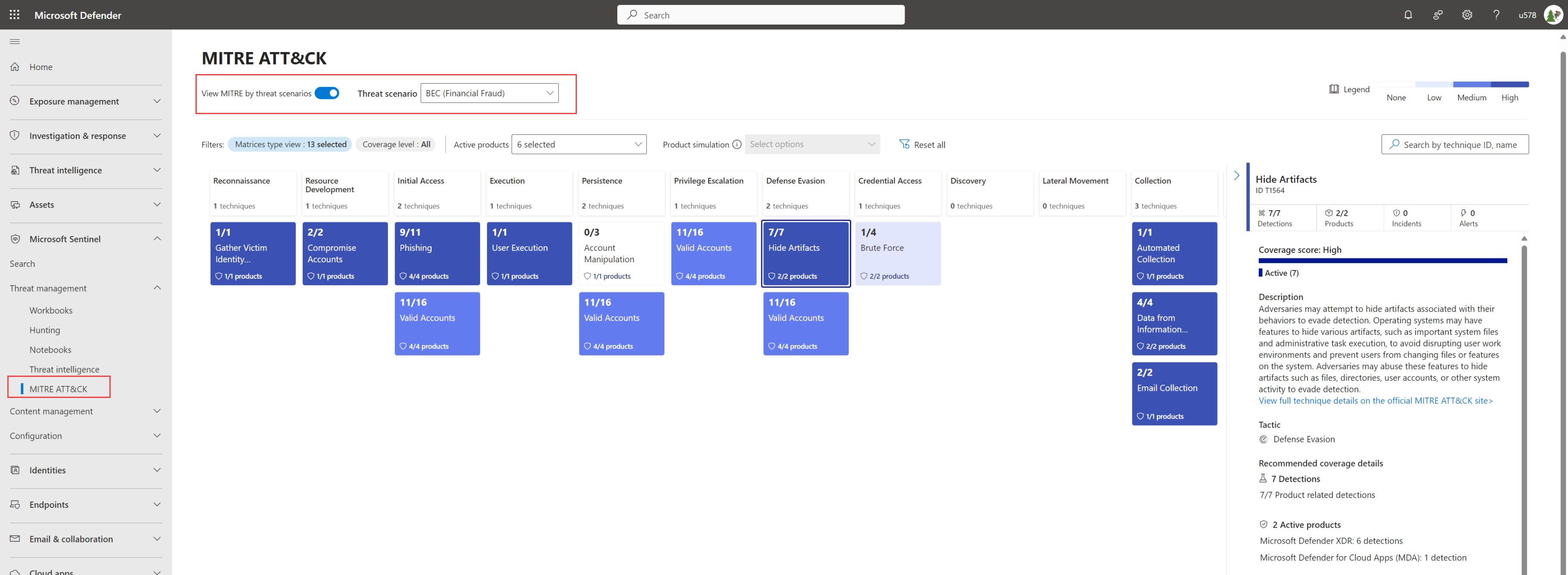Toggle View MITRE by threat scenarios switch
The image size is (1568, 575).
click(x=327, y=92)
